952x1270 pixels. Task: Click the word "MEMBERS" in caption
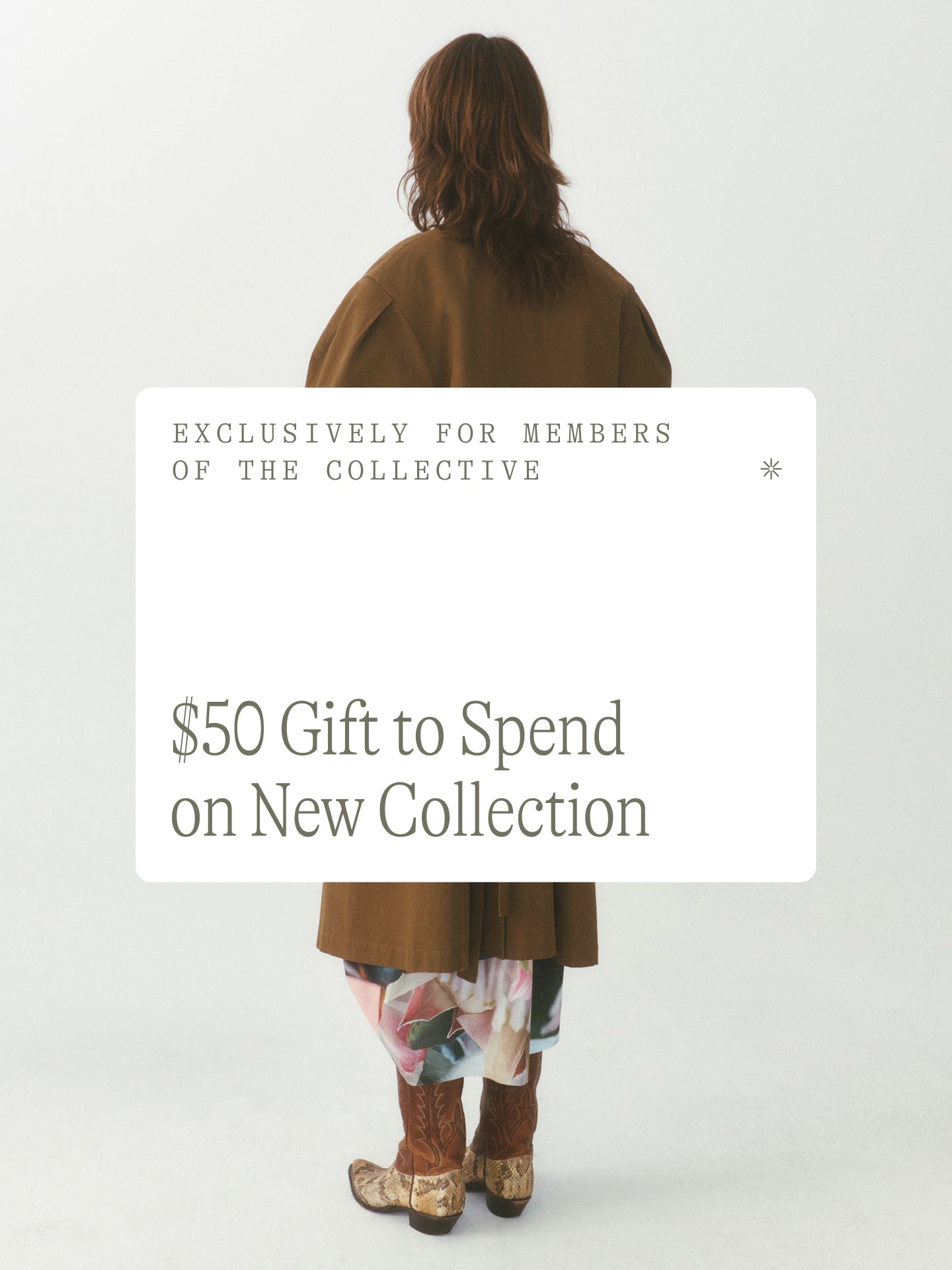click(598, 434)
